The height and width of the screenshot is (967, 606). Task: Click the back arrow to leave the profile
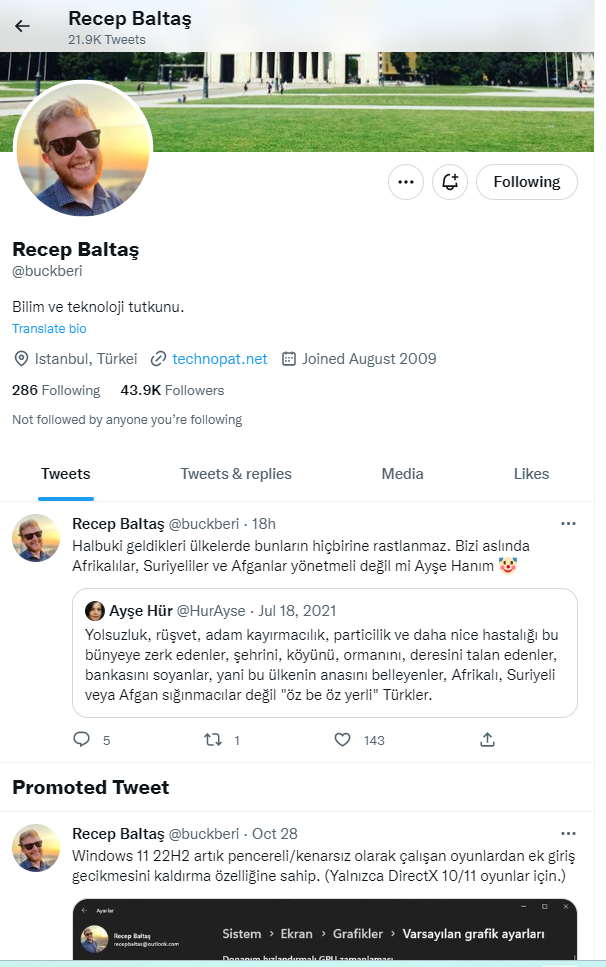(x=22, y=26)
